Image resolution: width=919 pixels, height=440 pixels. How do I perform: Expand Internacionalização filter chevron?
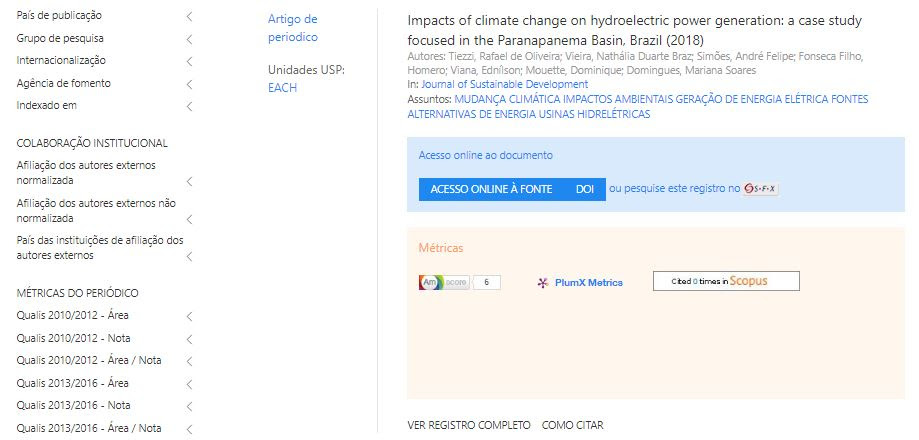[x=189, y=62]
